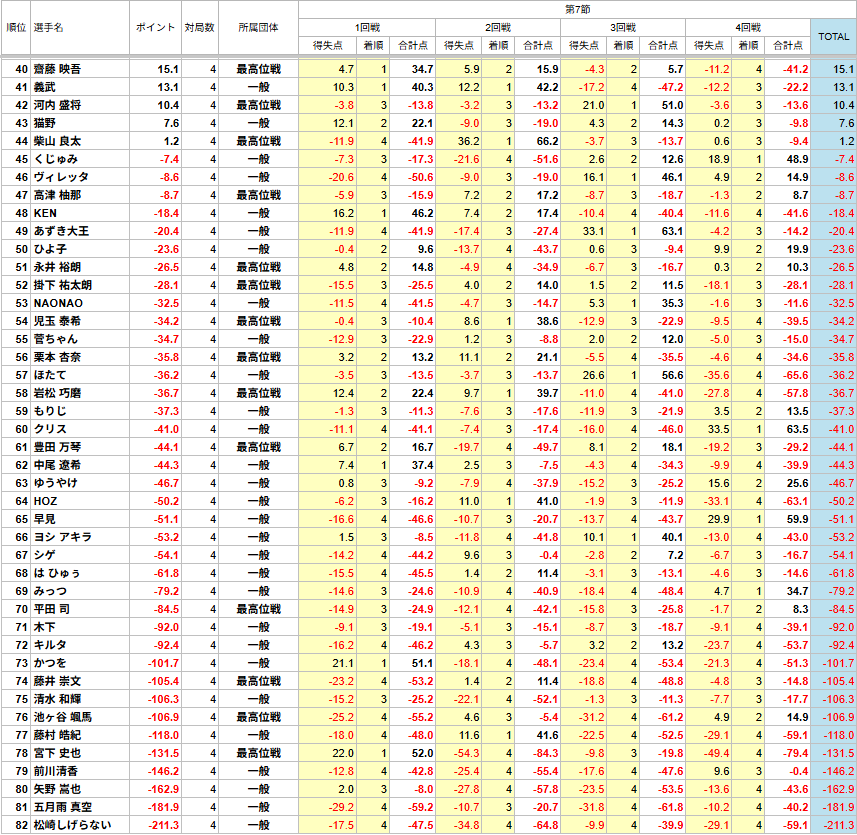Click 3回戦 合計点 63.1 for あずき大王

pos(672,231)
